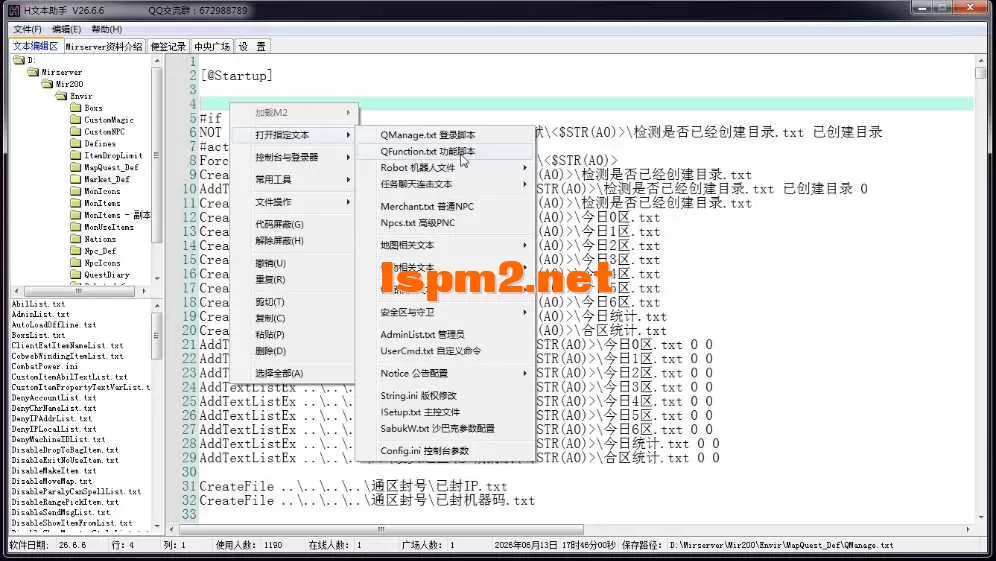Click the MapQuest_Def folder icon
This screenshot has height=561, width=996.
[76, 168]
